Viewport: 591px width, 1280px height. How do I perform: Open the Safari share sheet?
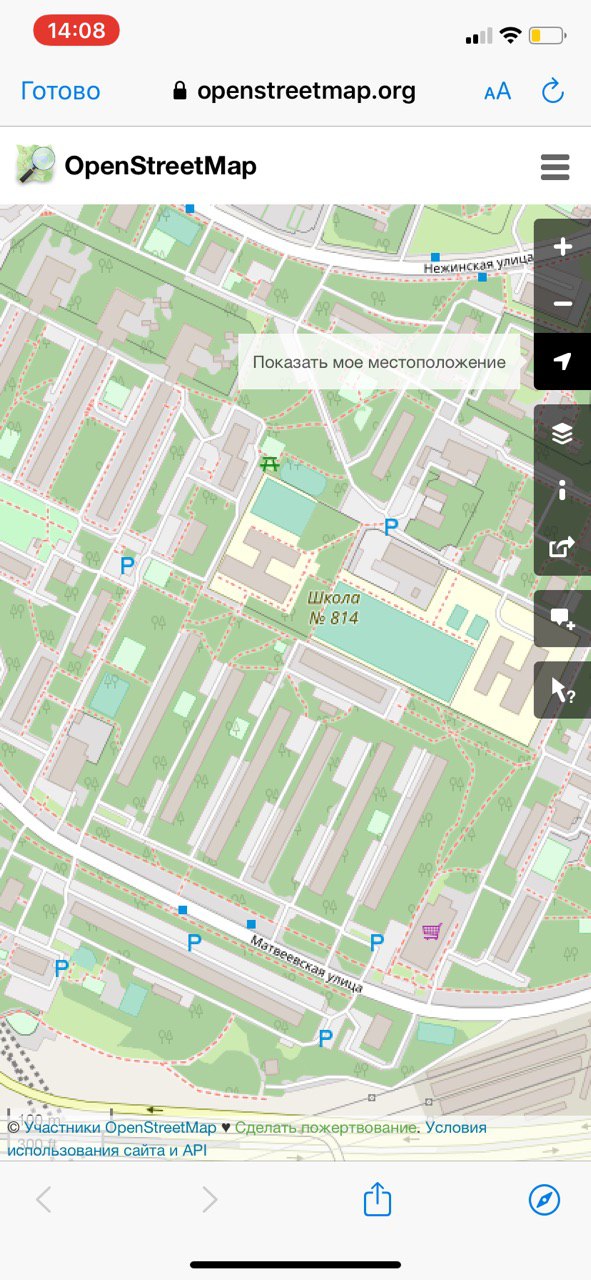[x=376, y=1199]
